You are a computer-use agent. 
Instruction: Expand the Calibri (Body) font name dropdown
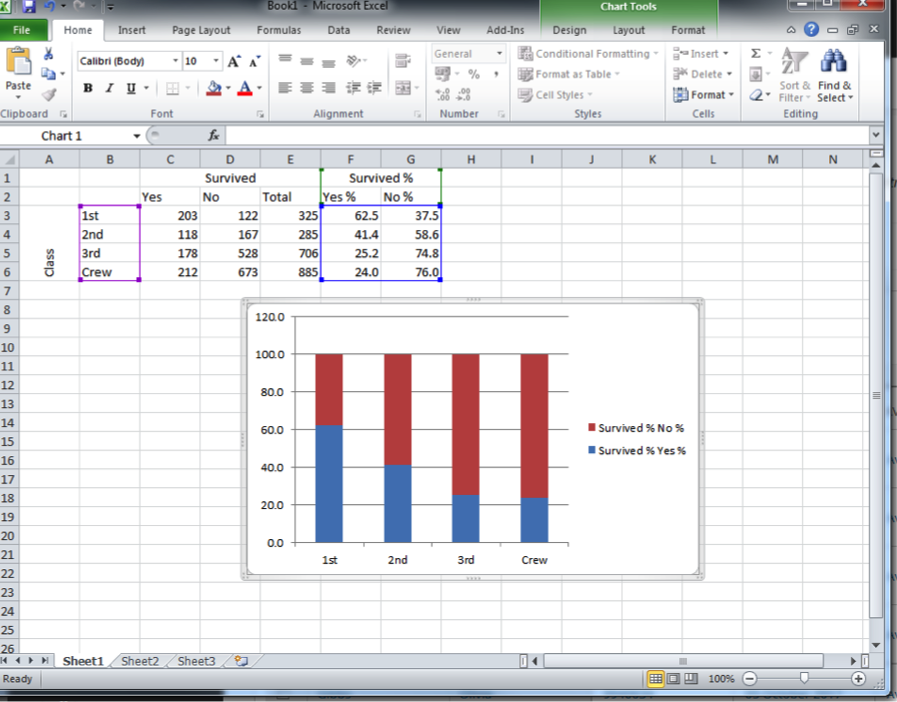click(176, 61)
